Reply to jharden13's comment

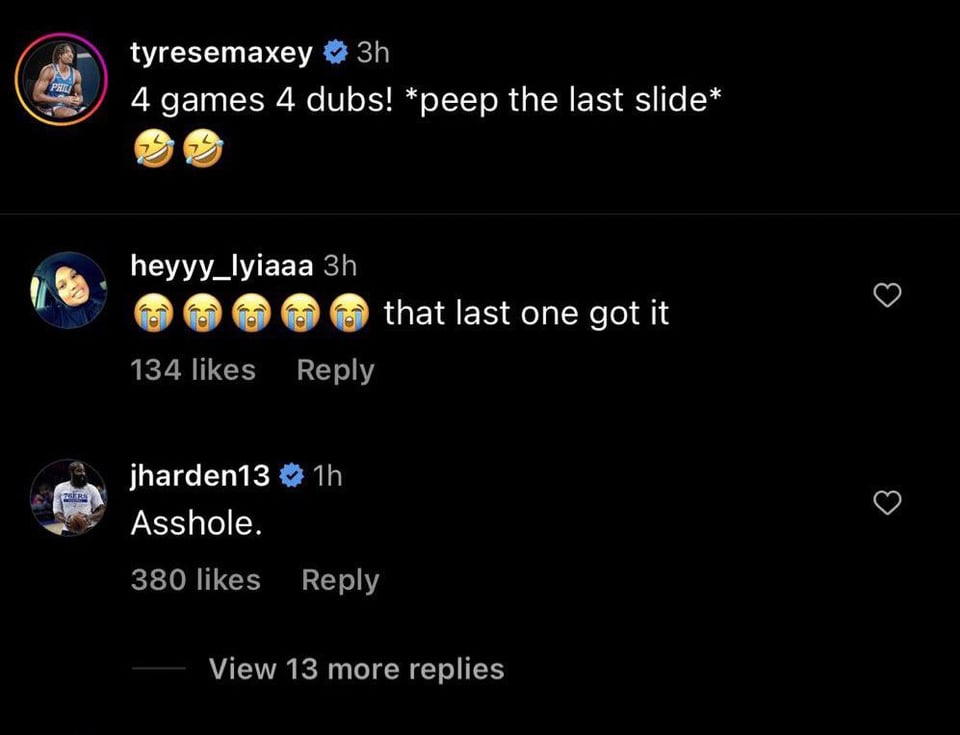click(340, 580)
